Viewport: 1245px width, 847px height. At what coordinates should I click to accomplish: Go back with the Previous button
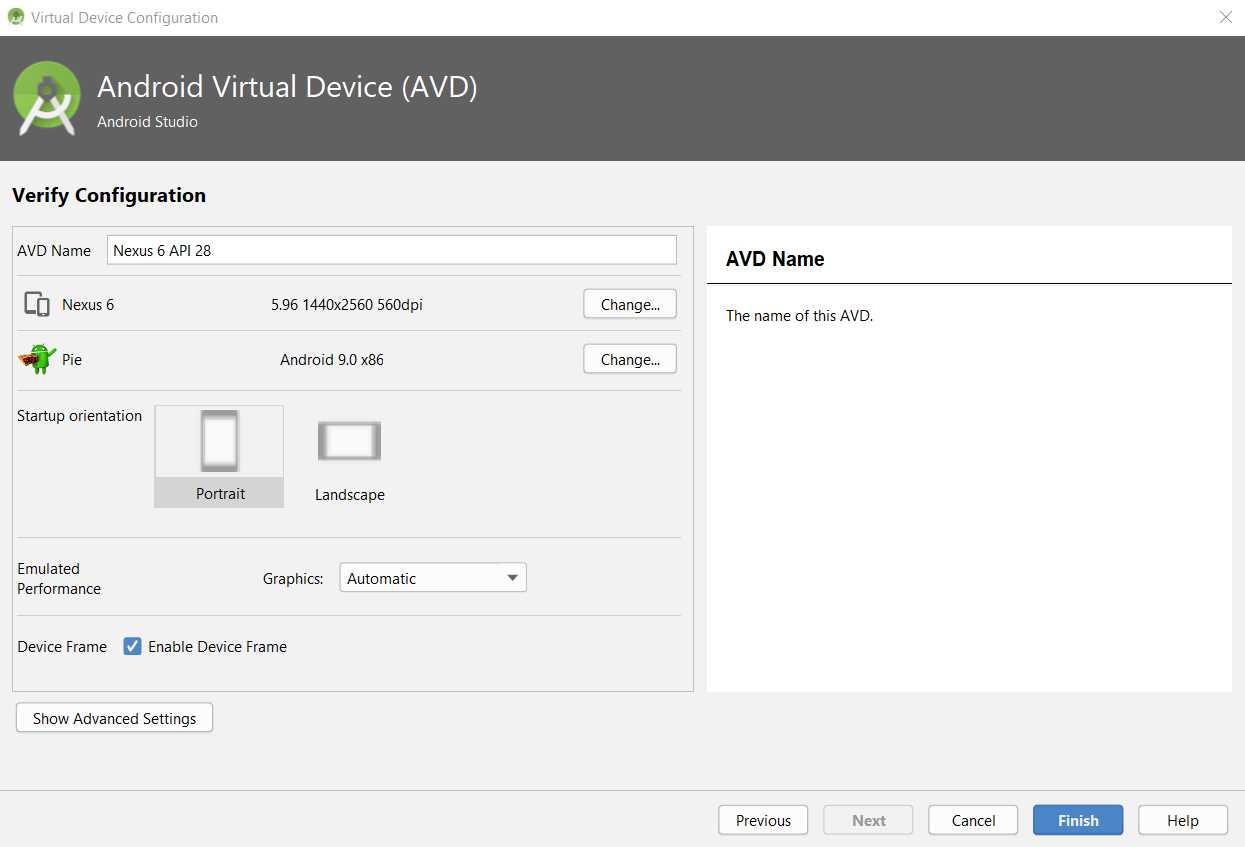coord(762,819)
